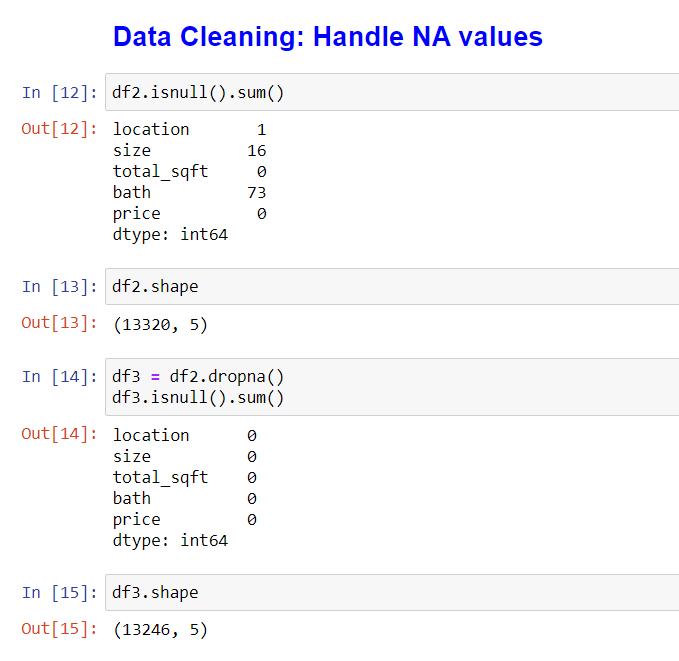This screenshot has height=661, width=679.
Task: Click the bath 73 output row
Action: 190,192
